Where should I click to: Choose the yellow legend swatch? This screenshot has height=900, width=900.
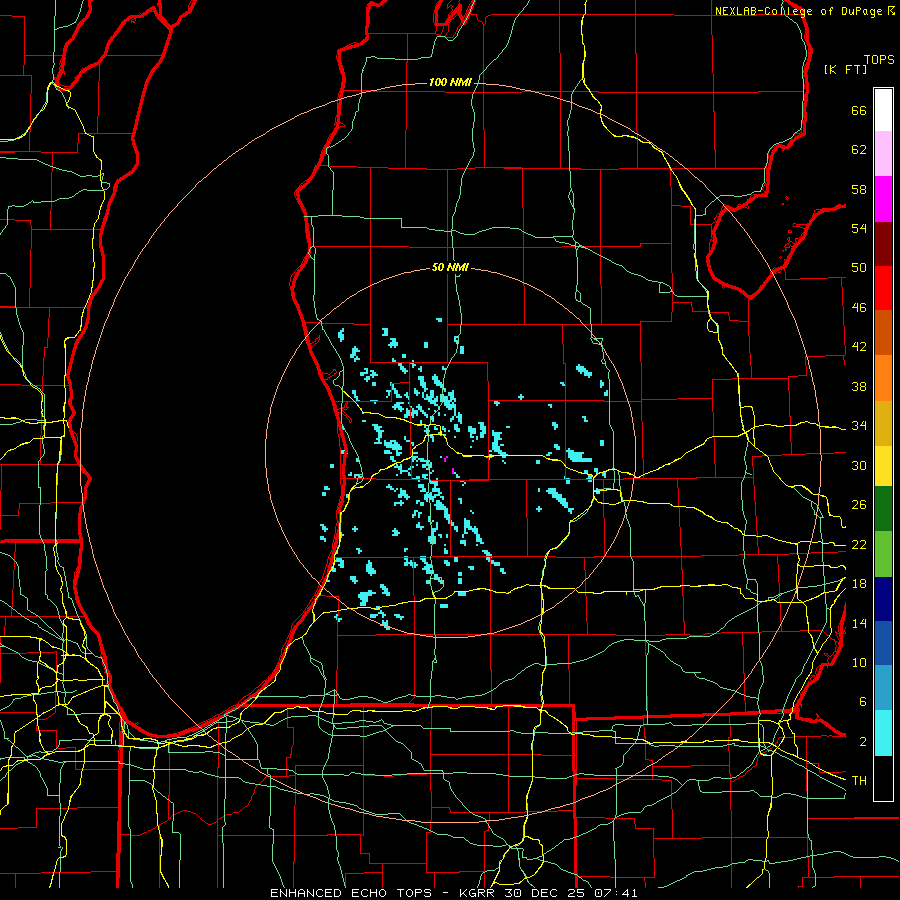pos(883,466)
